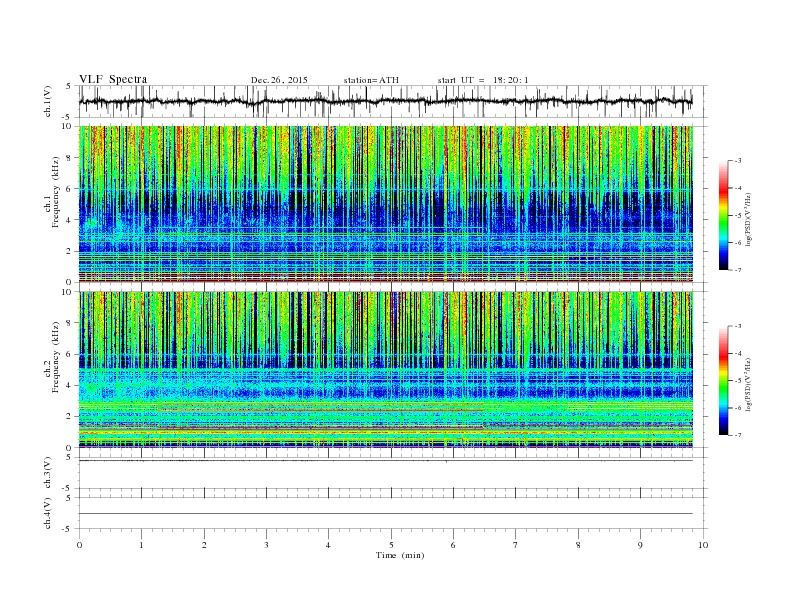792x612 pixels.
Task: Click the "ch.1(V)" waveform axis label
Action: (x=48, y=102)
